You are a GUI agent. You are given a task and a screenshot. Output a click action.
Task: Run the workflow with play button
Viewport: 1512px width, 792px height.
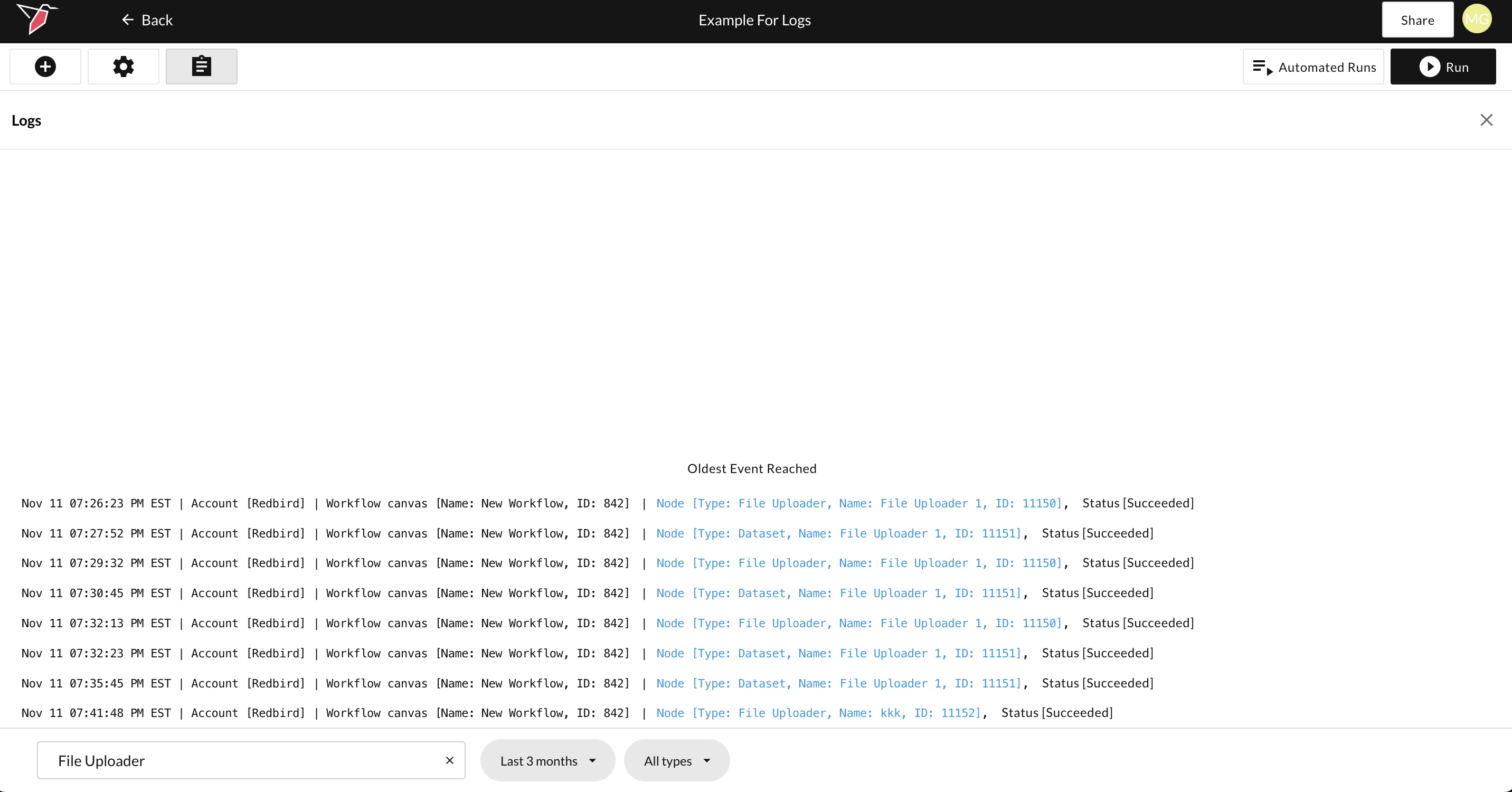tap(1443, 67)
